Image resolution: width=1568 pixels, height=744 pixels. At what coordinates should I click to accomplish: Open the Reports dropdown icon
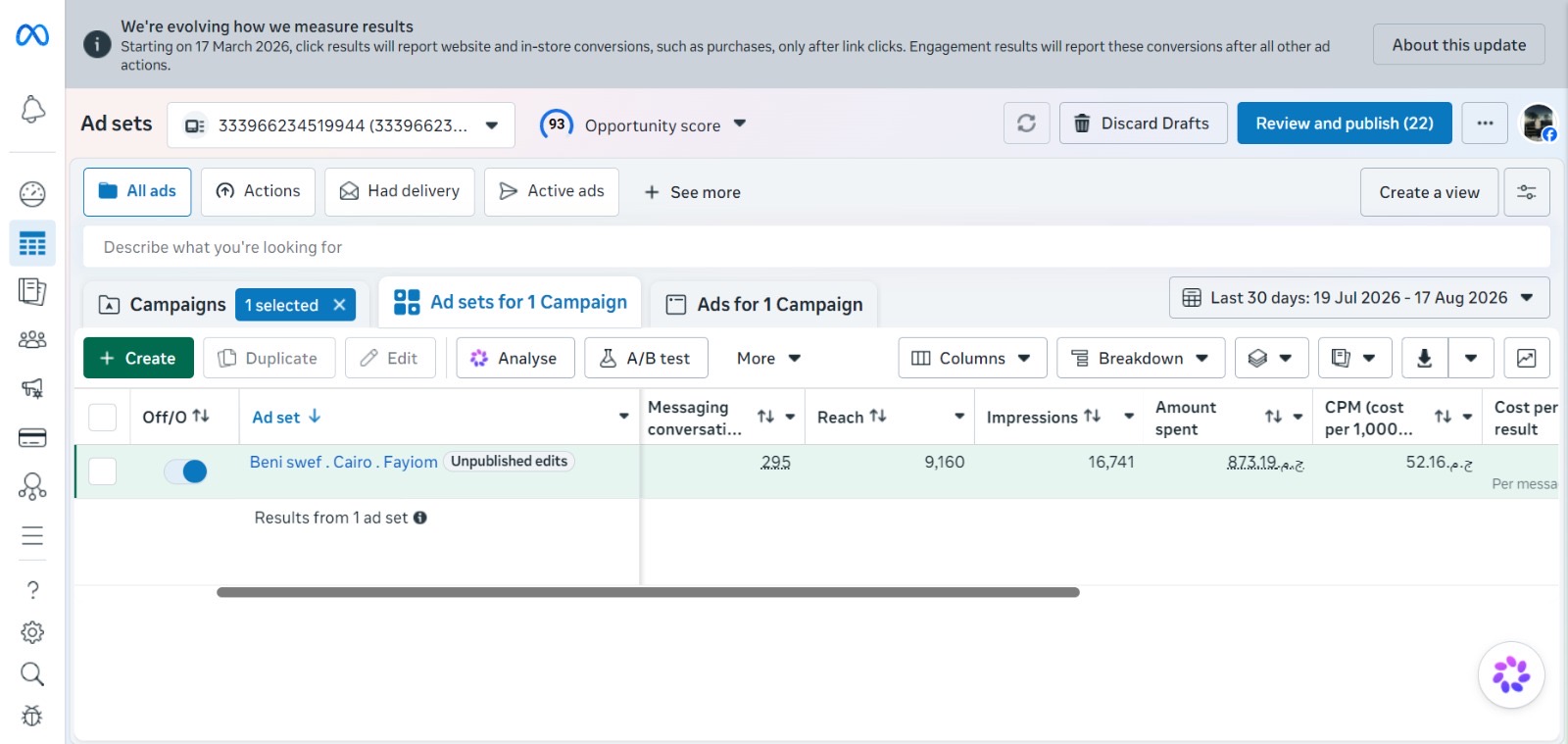tap(1354, 358)
